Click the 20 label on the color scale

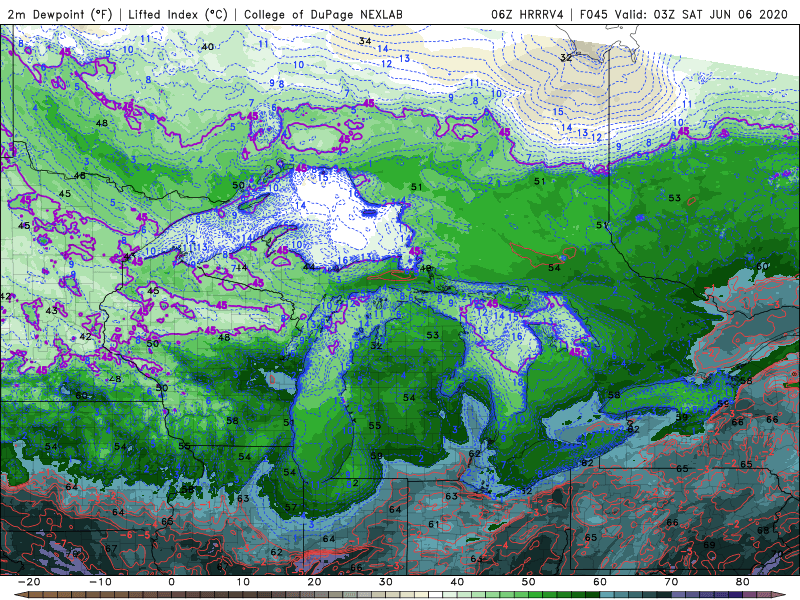pos(314,582)
